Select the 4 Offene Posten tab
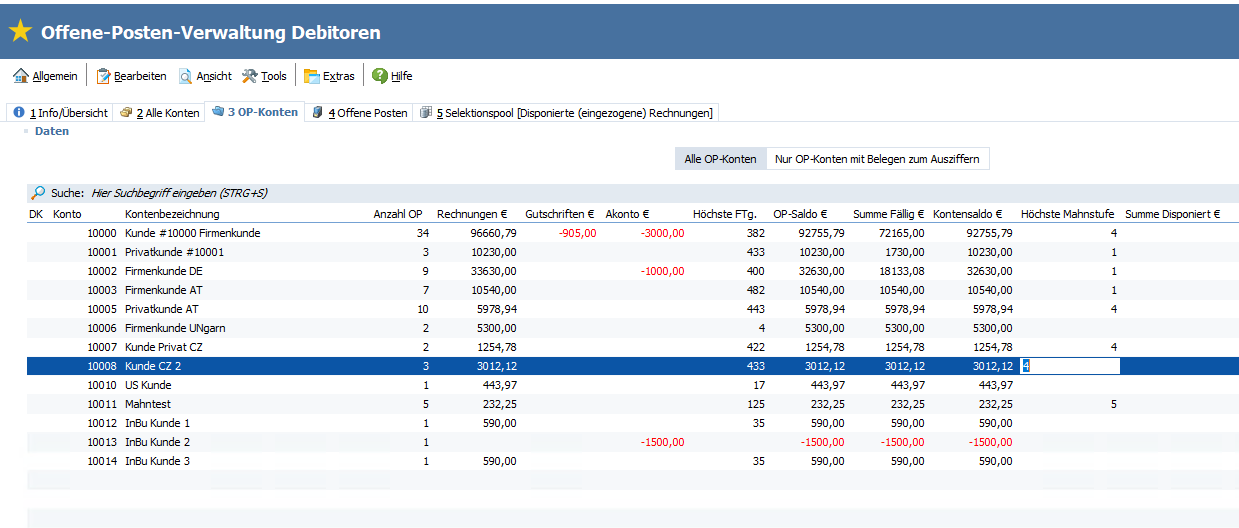 (360, 113)
